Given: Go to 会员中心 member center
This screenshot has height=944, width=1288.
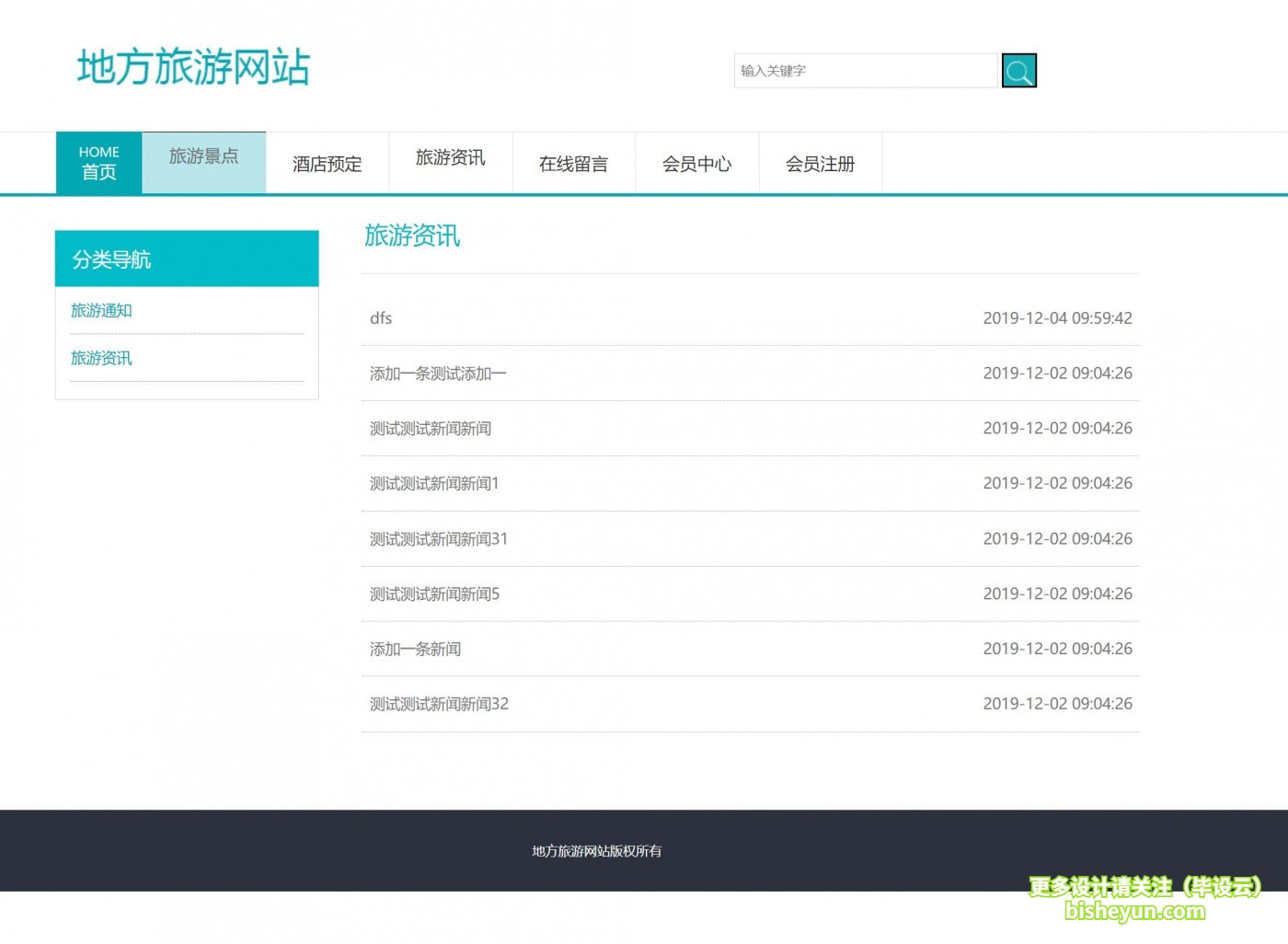Looking at the screenshot, I should coord(697,164).
